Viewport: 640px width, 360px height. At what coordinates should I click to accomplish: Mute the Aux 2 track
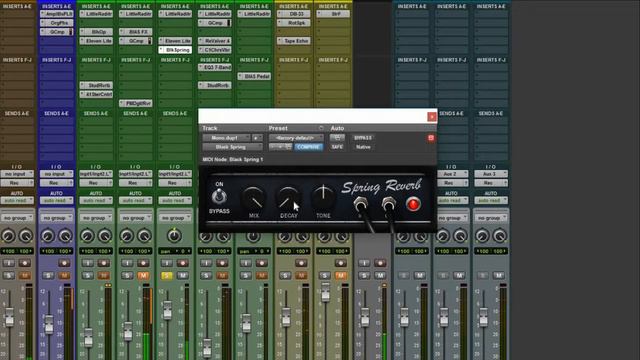(x=459, y=276)
